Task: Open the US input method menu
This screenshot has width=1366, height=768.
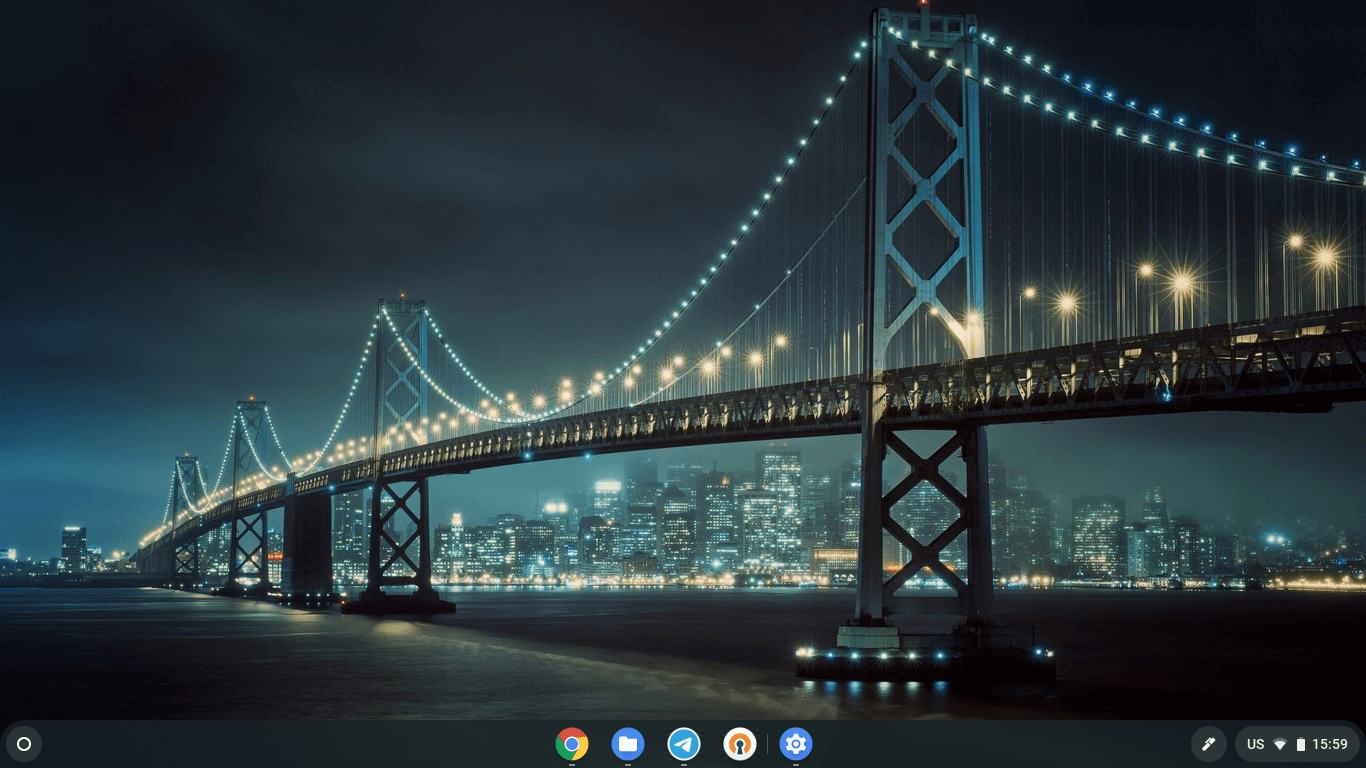Action: 1256,744
